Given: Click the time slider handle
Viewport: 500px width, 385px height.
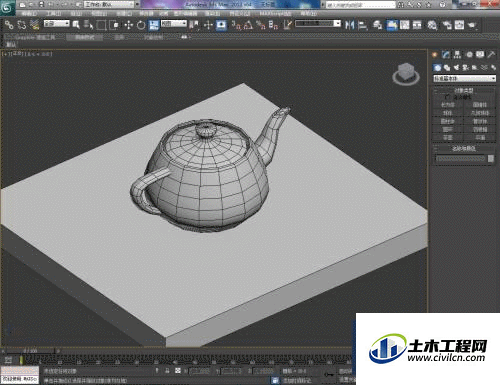Looking at the screenshot, I should (30, 351).
